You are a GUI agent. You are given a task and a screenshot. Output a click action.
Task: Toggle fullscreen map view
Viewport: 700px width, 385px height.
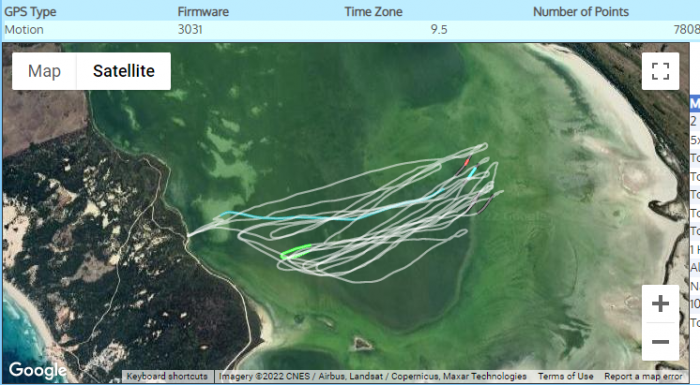[660, 71]
